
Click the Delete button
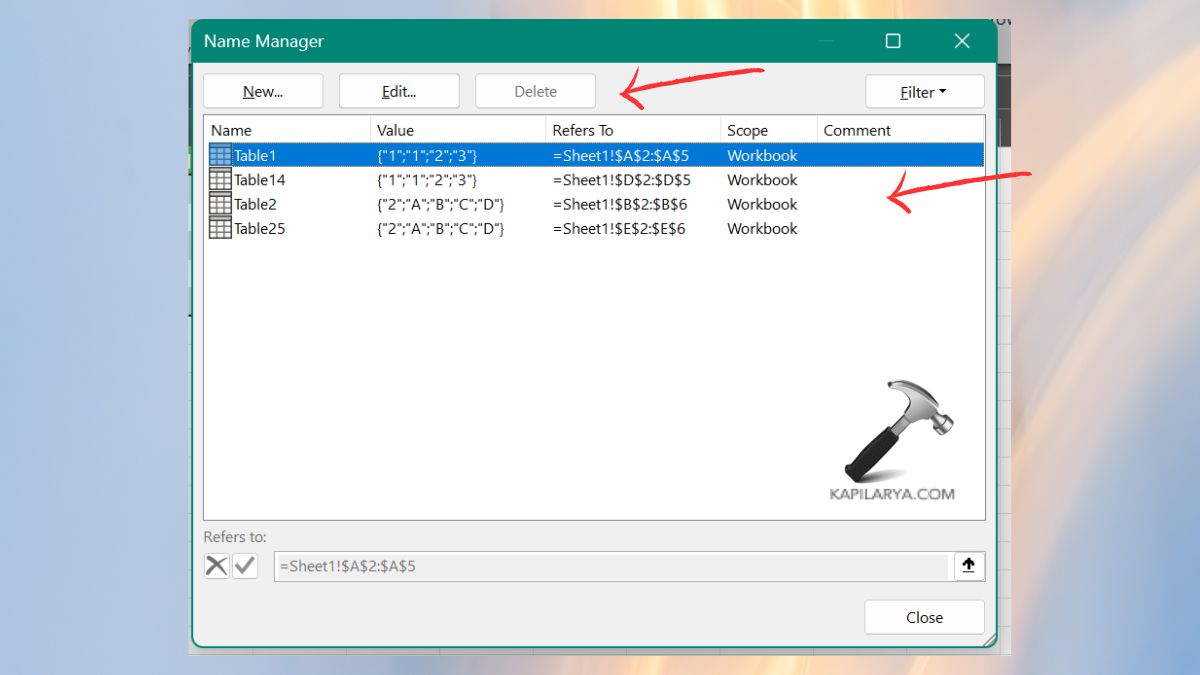click(535, 92)
